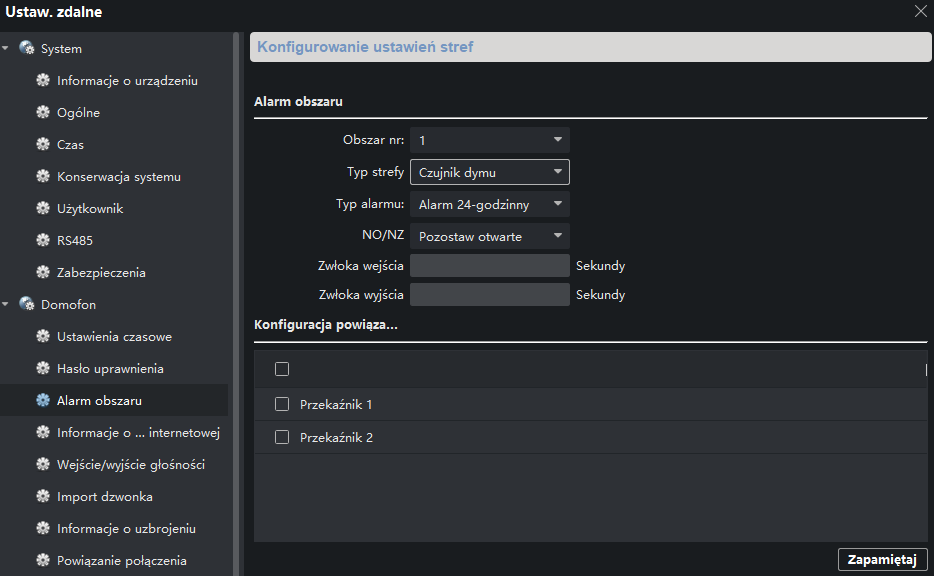Click the gear icon beside Użytkownik
The image size is (934, 576).
(43, 208)
